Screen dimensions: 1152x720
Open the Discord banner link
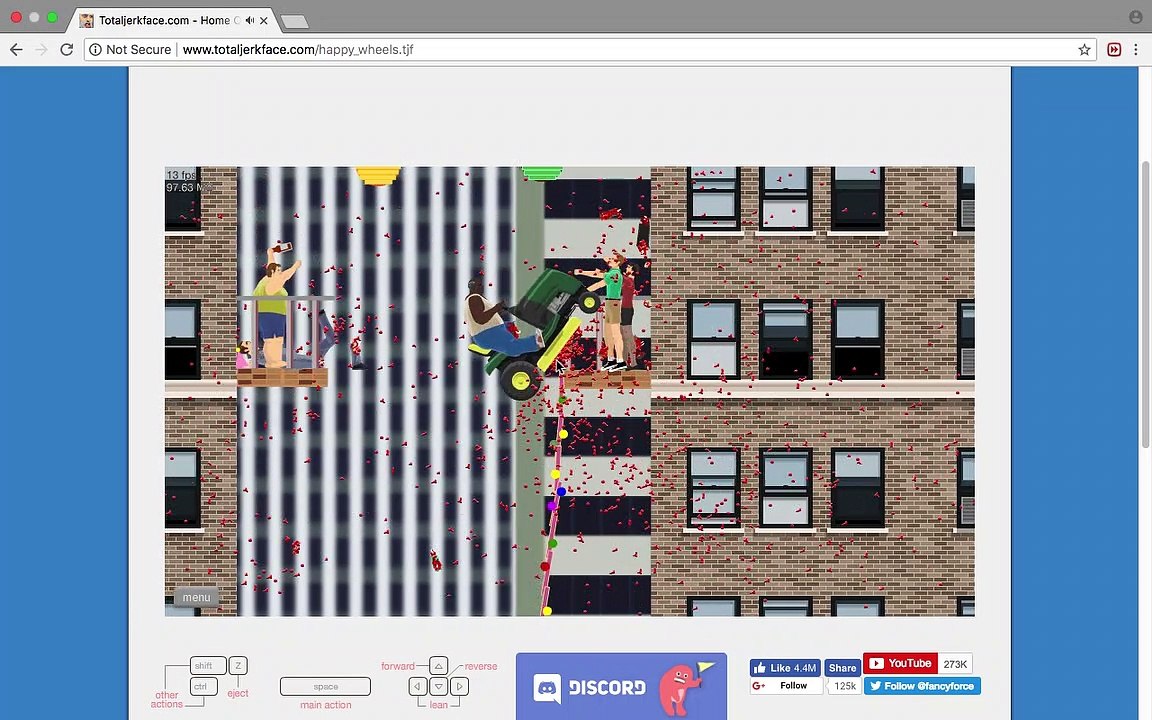click(622, 686)
